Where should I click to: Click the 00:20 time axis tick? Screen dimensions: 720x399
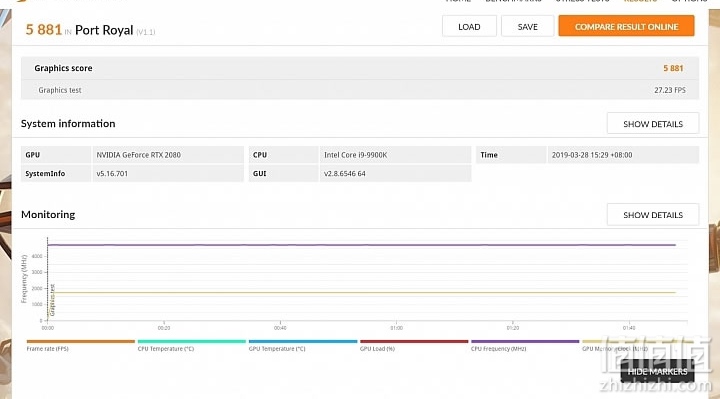pos(164,328)
